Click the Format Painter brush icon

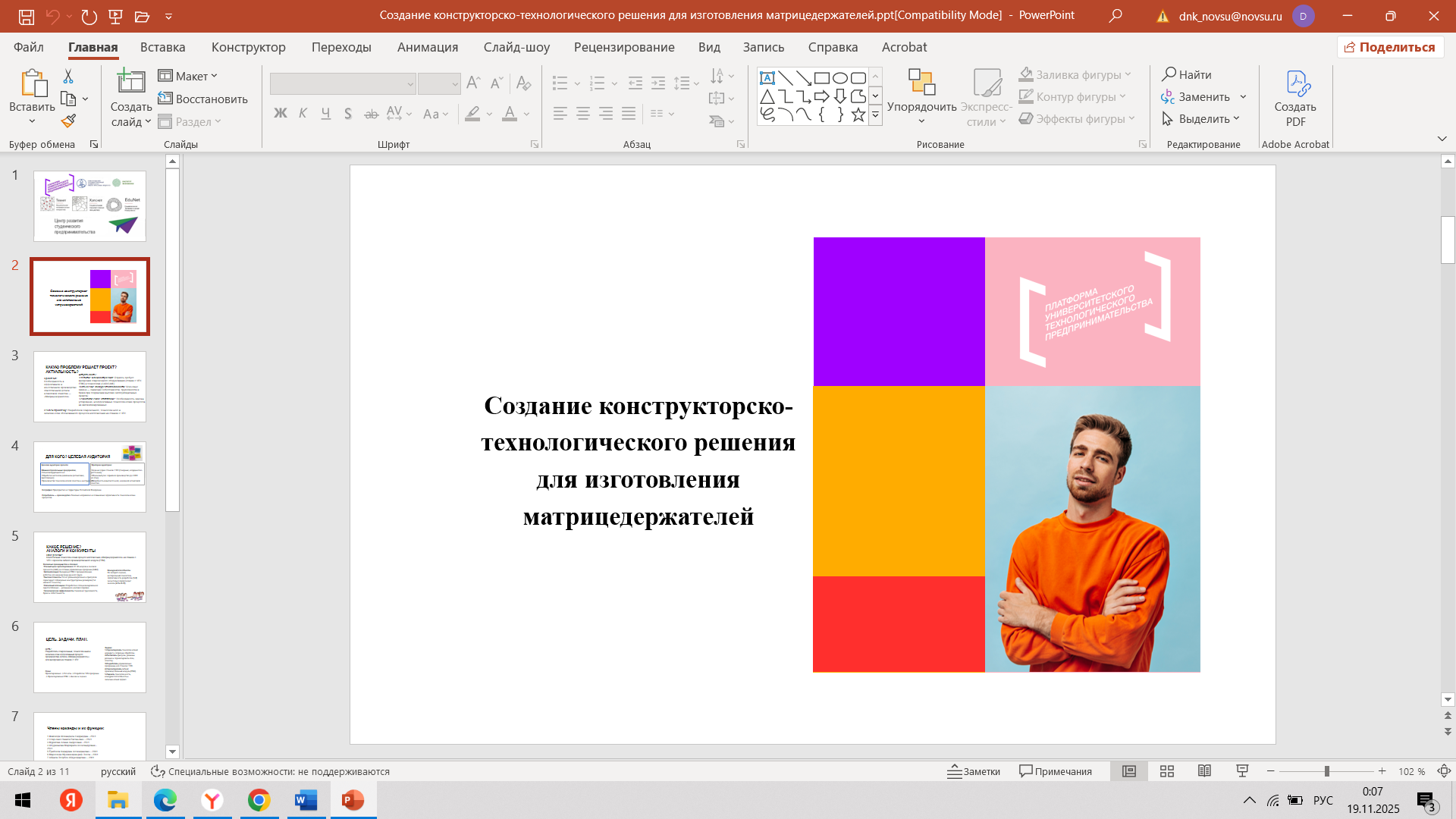[x=69, y=121]
